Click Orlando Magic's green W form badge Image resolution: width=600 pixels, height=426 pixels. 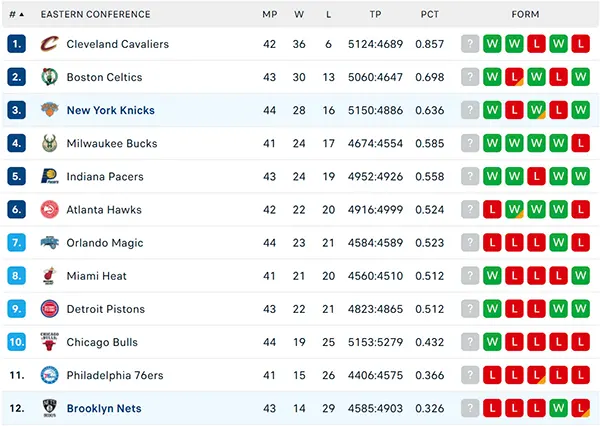point(558,243)
